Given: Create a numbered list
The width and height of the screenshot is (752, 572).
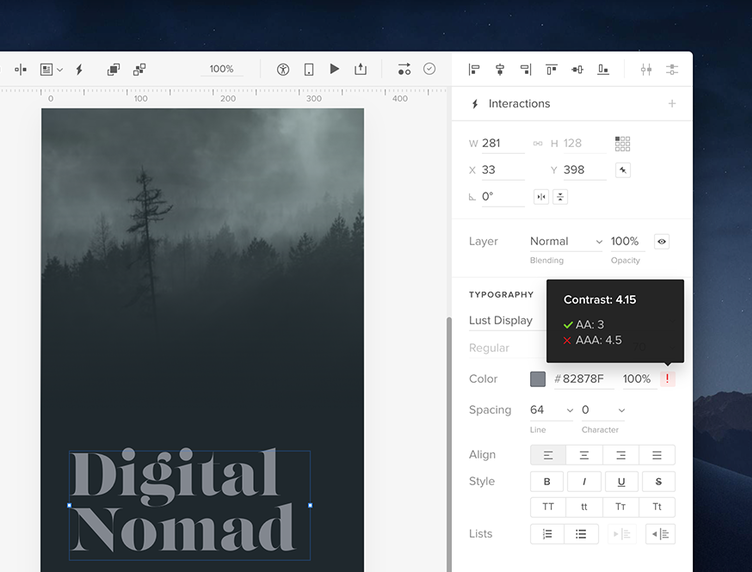Looking at the screenshot, I should [x=547, y=534].
